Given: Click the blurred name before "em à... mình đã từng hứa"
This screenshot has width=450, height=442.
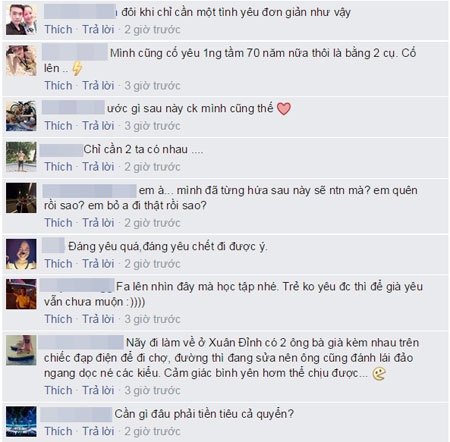Looking at the screenshot, I should pyautogui.click(x=89, y=191).
